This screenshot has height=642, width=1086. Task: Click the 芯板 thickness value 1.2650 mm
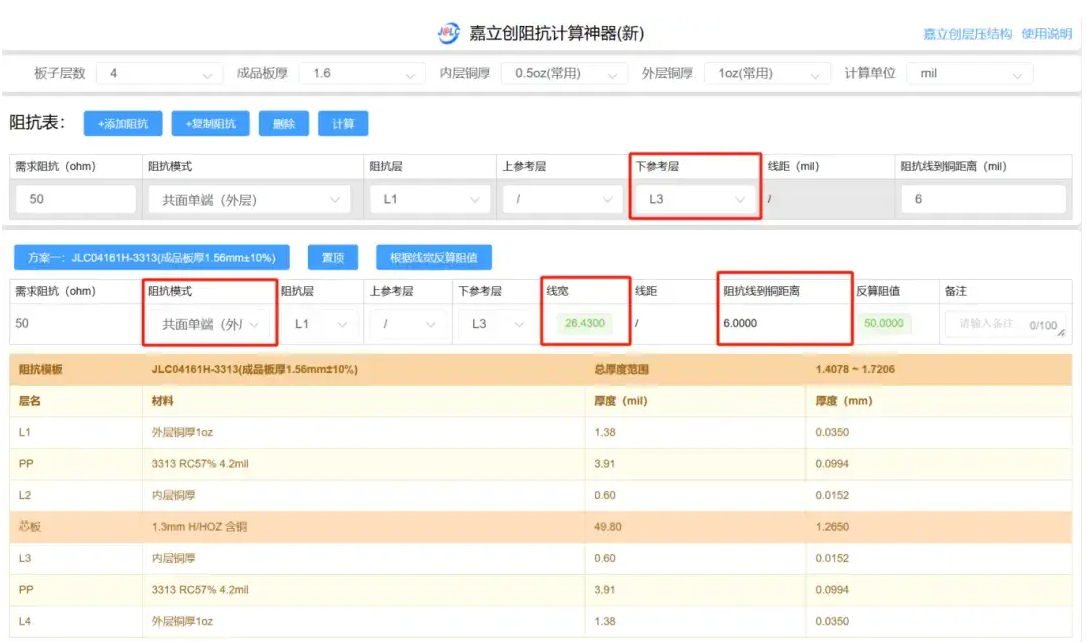832,527
